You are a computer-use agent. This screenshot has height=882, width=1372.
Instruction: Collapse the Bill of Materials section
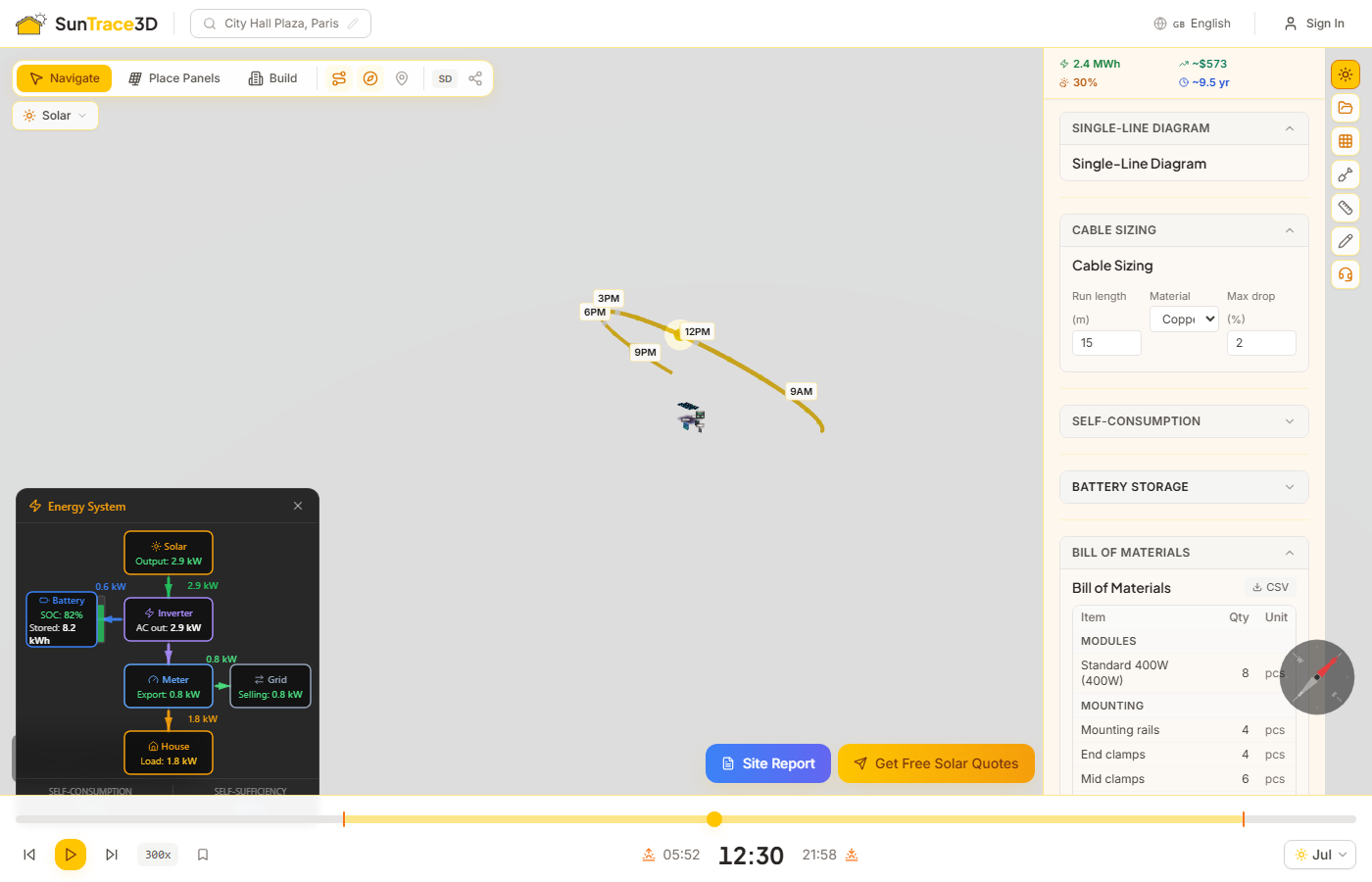click(1184, 553)
